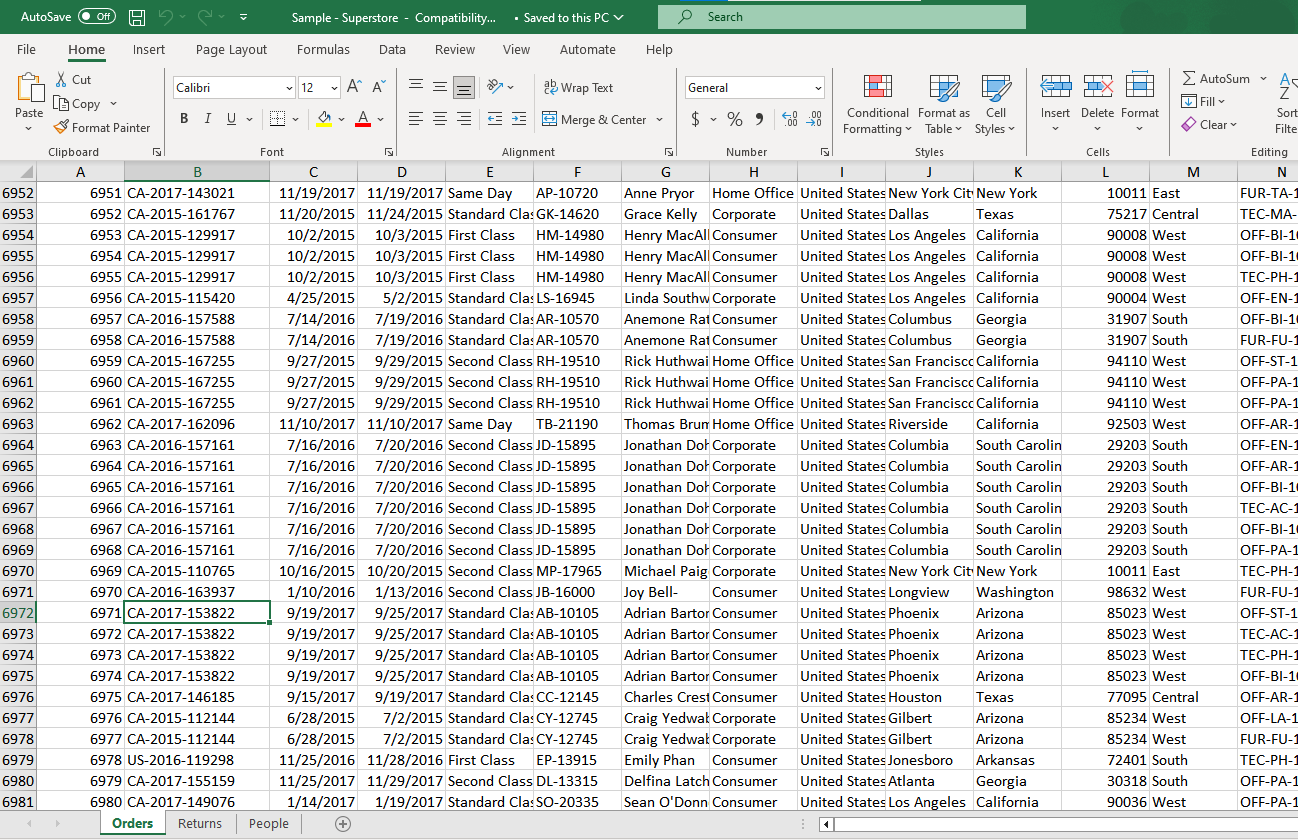Add a new sheet with plus icon
Image resolution: width=1298 pixels, height=840 pixels.
point(343,824)
